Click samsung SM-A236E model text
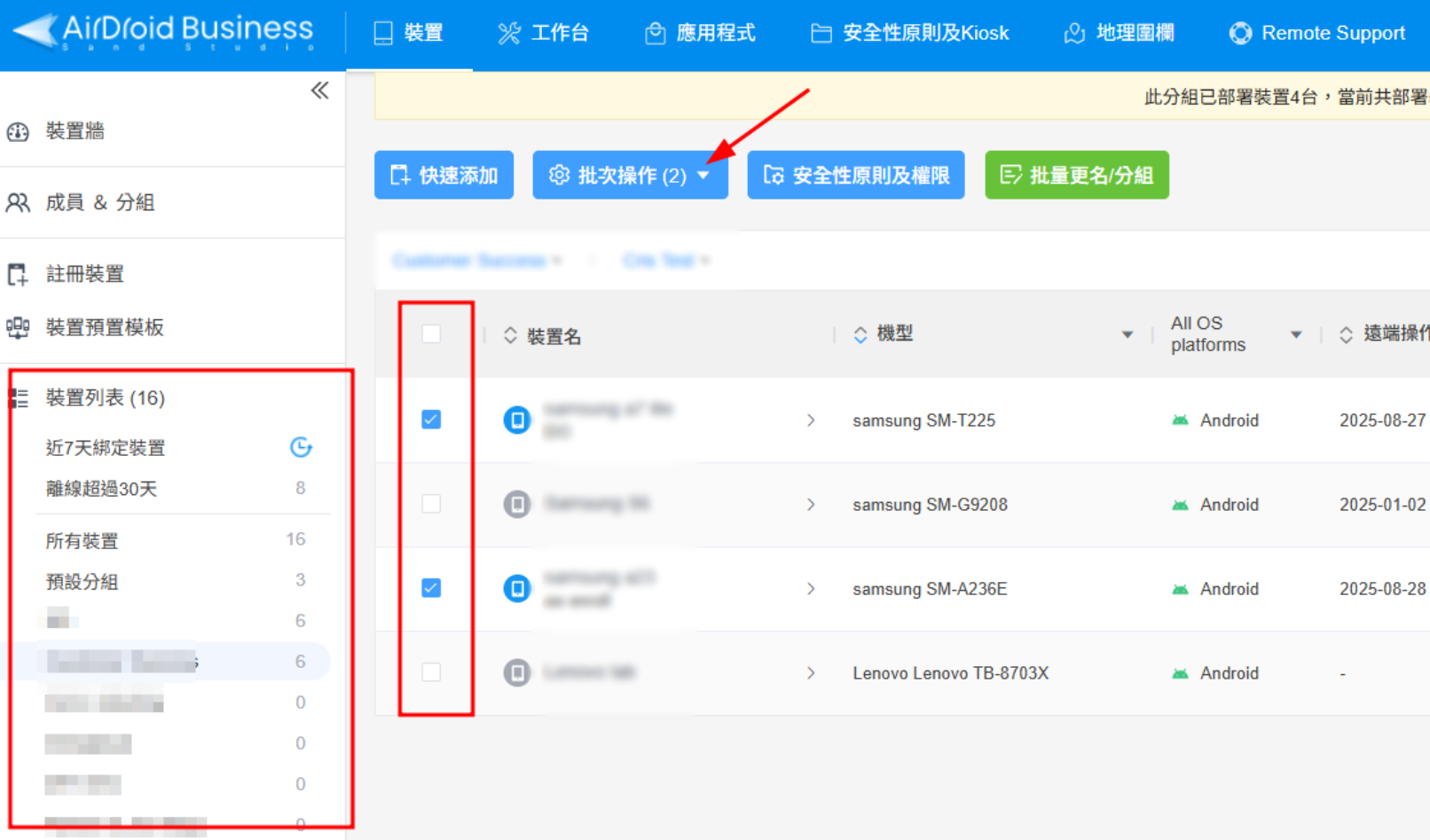This screenshot has width=1430, height=840. tap(930, 589)
